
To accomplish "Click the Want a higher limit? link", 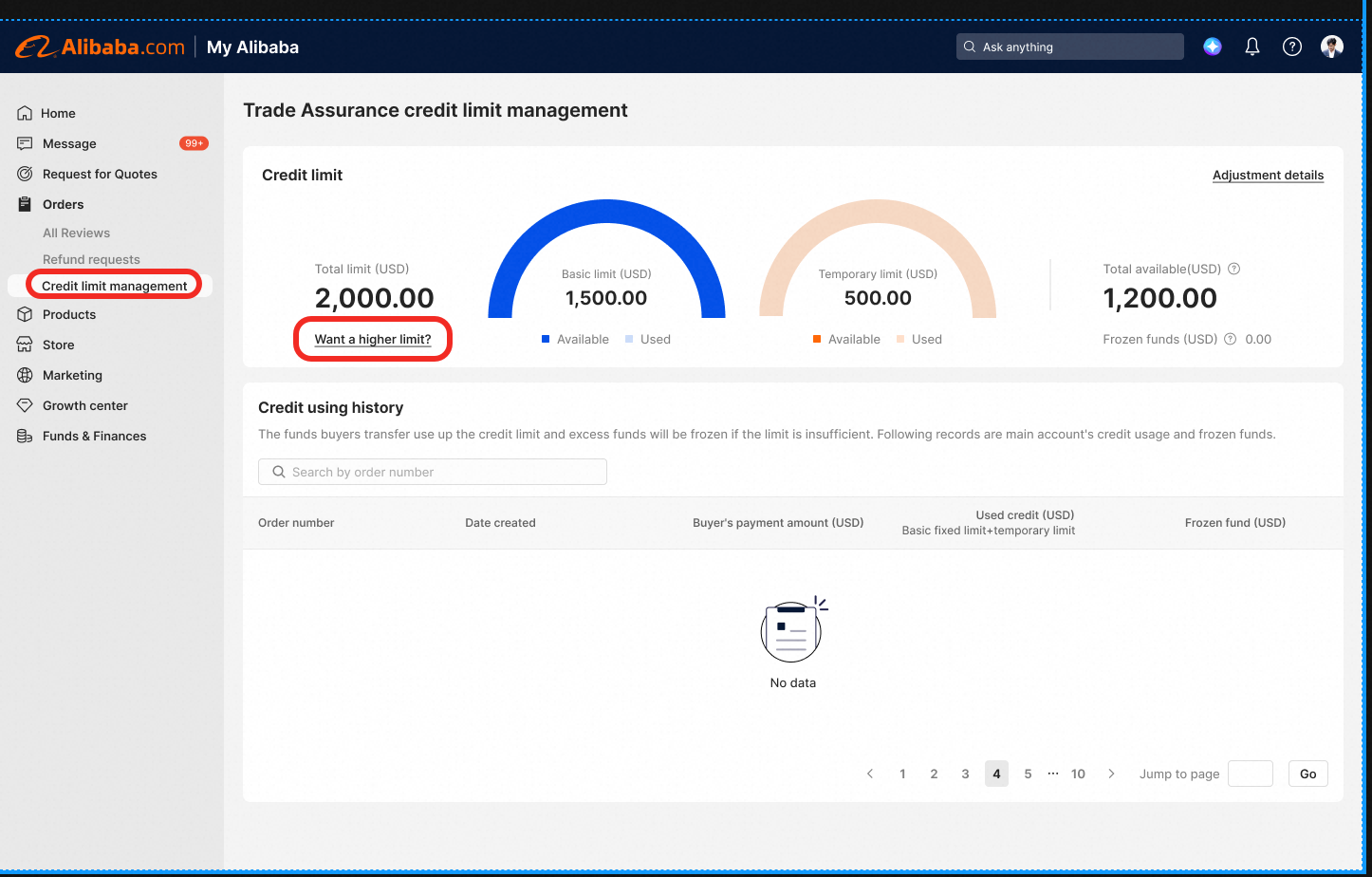I will click(373, 340).
